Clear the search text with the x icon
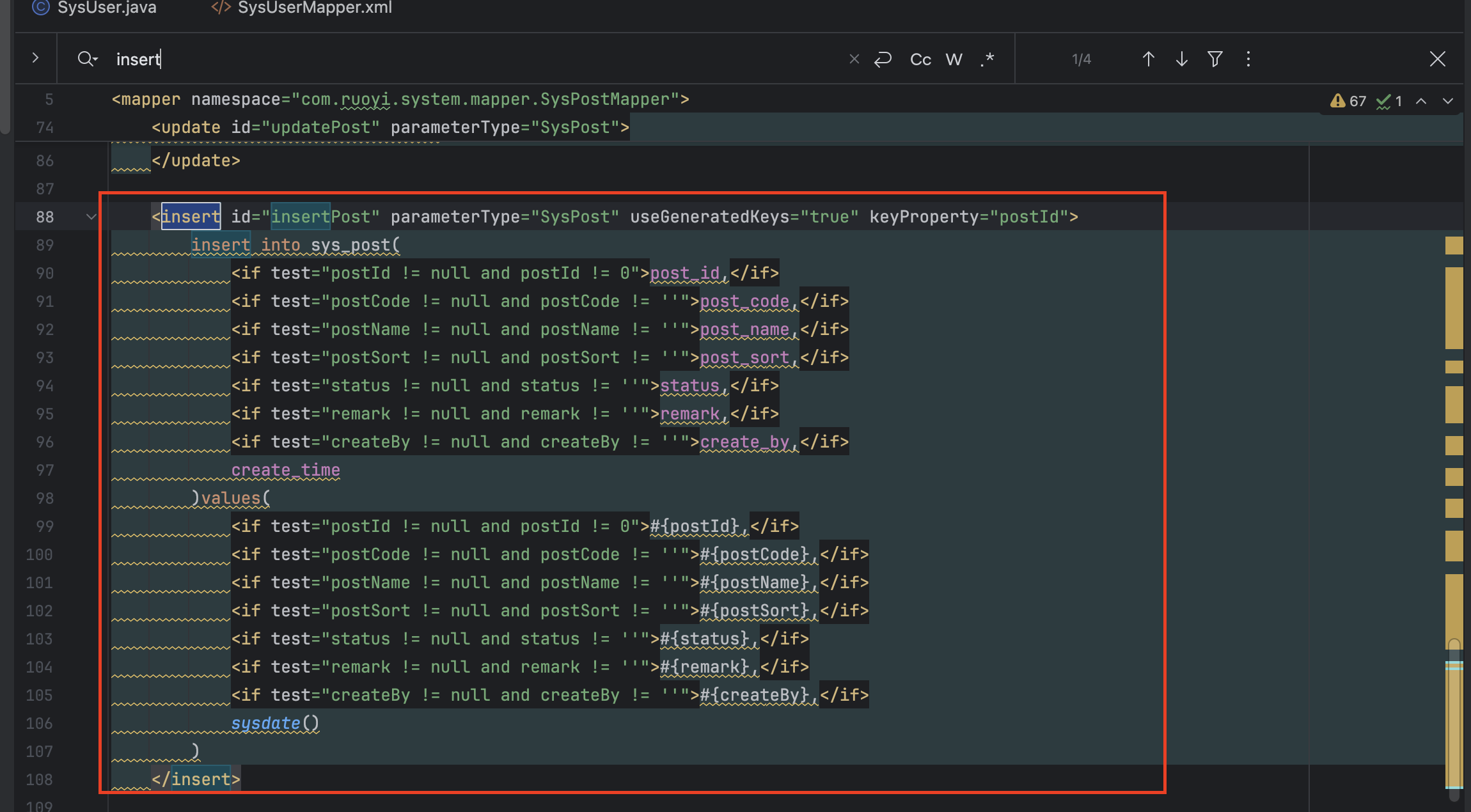This screenshot has width=1471, height=812. coord(854,59)
